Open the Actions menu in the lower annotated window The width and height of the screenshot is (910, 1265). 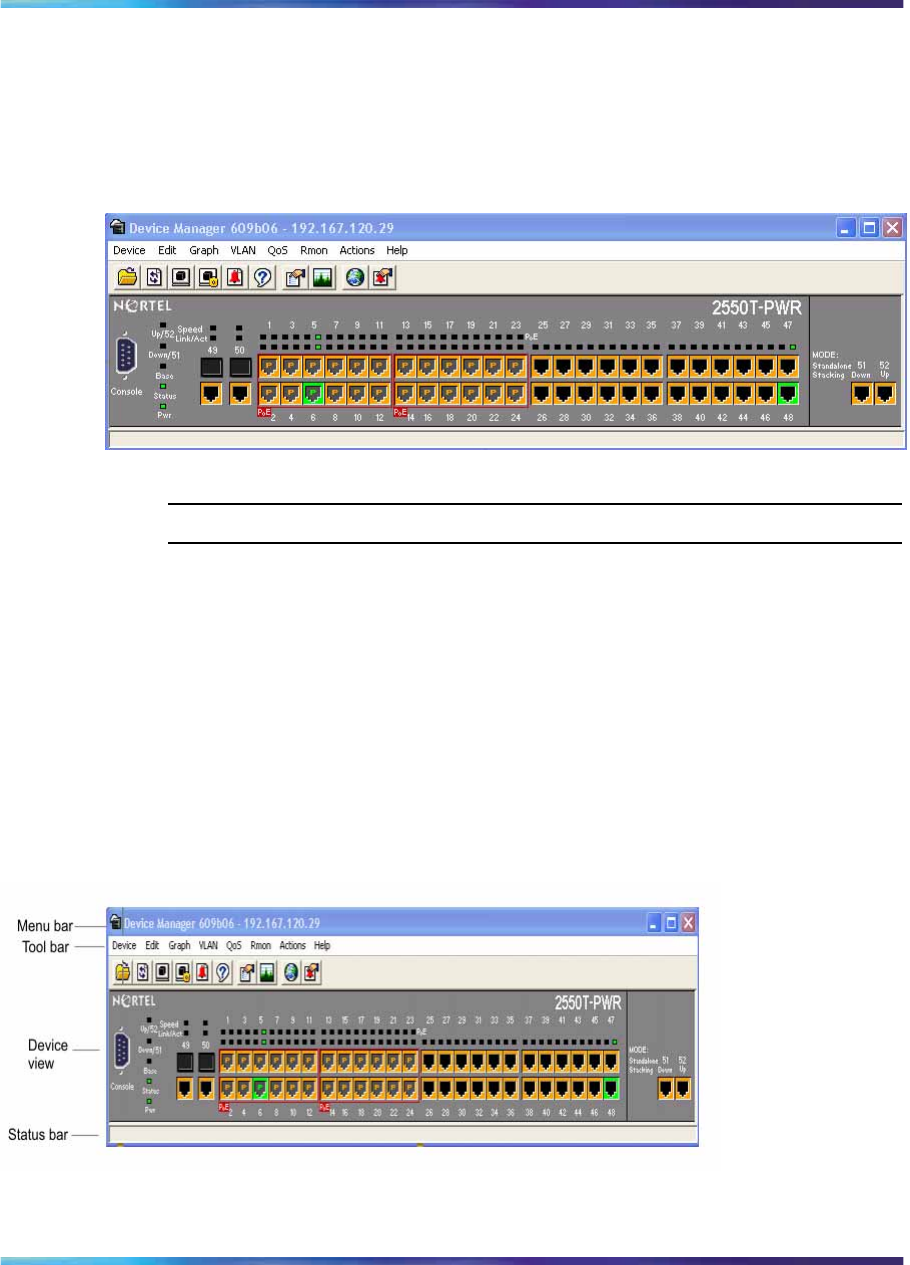(x=292, y=945)
